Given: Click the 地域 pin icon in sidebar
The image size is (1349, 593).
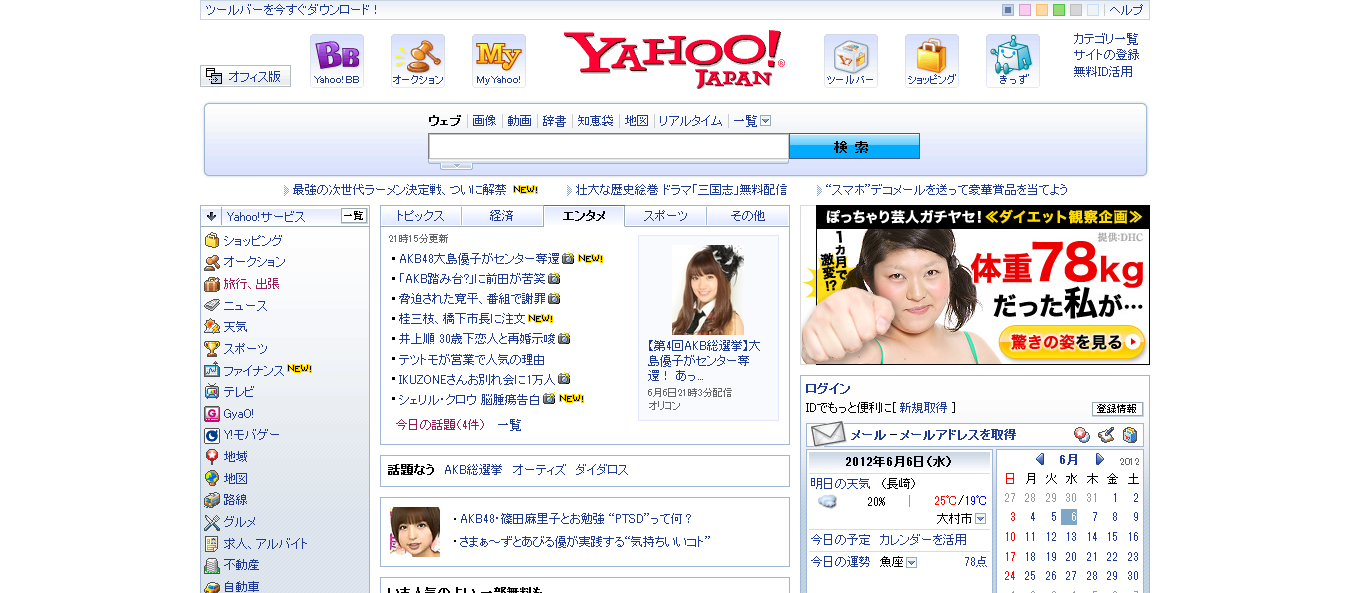Looking at the screenshot, I should 212,457.
